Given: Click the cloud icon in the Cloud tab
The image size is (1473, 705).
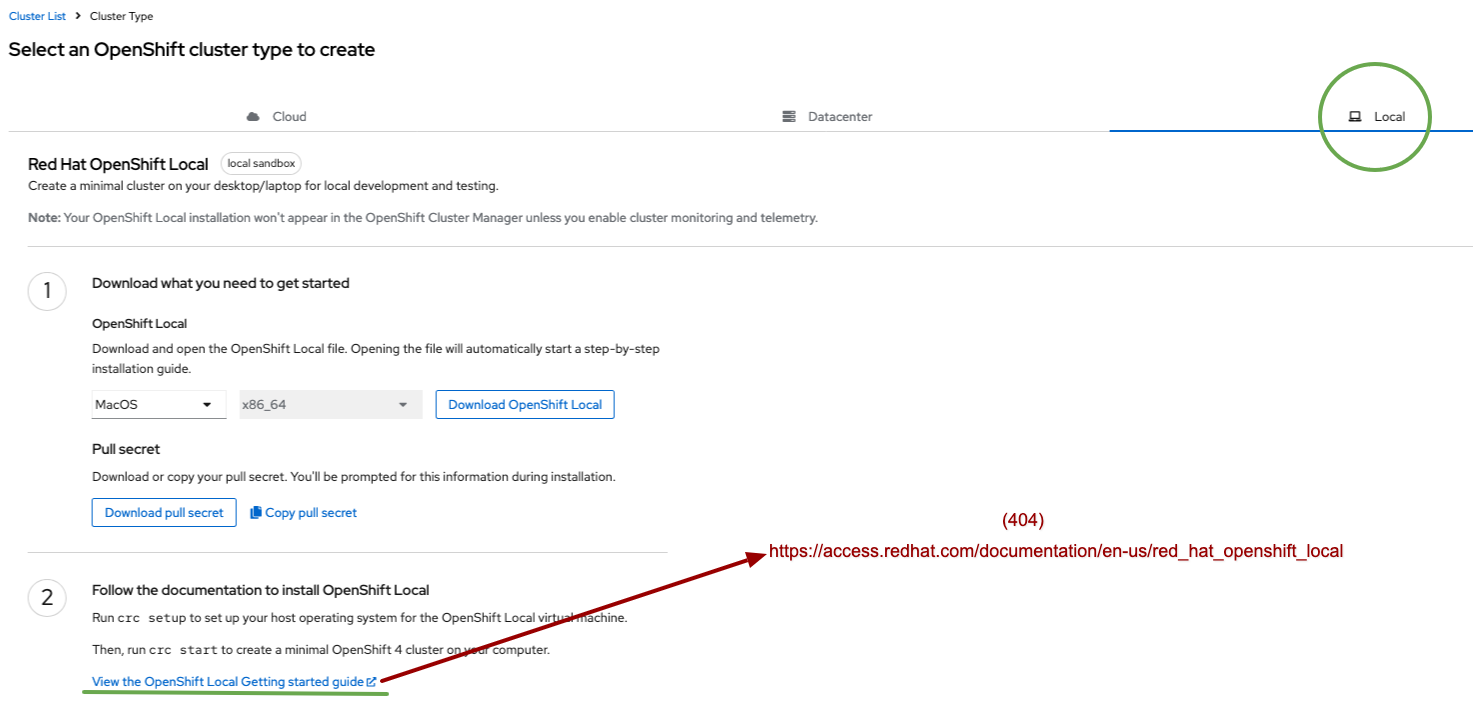Looking at the screenshot, I should tap(253, 117).
